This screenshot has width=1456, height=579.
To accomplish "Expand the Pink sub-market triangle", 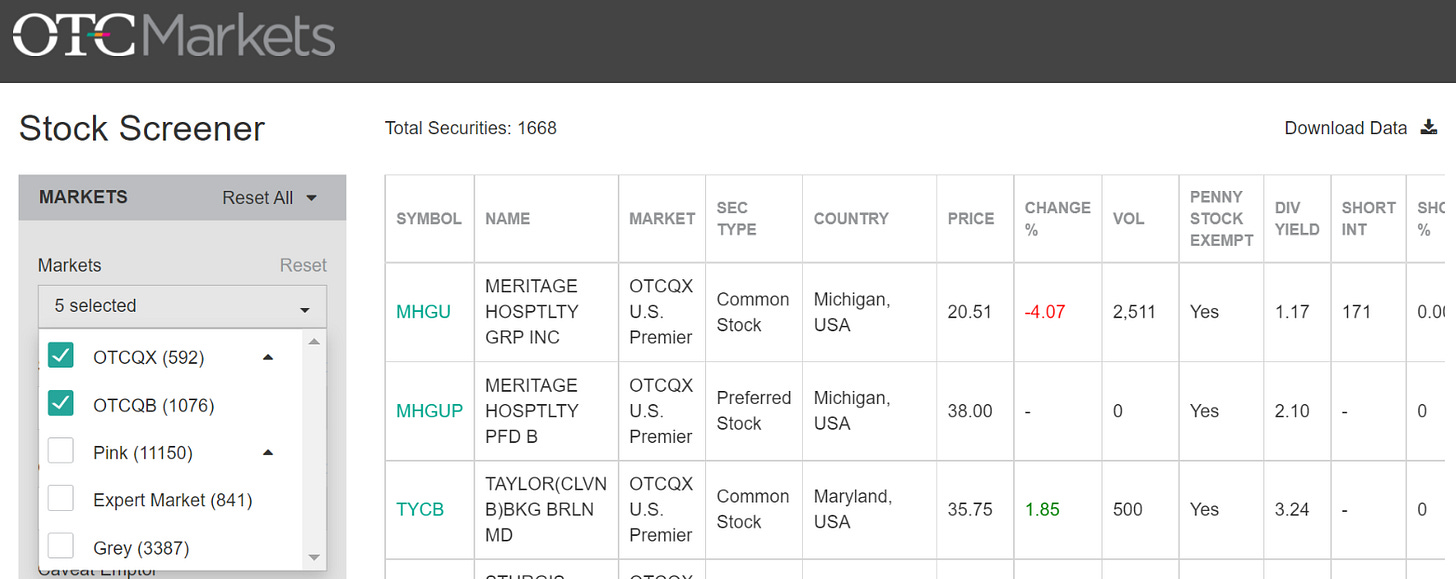I will (267, 453).
